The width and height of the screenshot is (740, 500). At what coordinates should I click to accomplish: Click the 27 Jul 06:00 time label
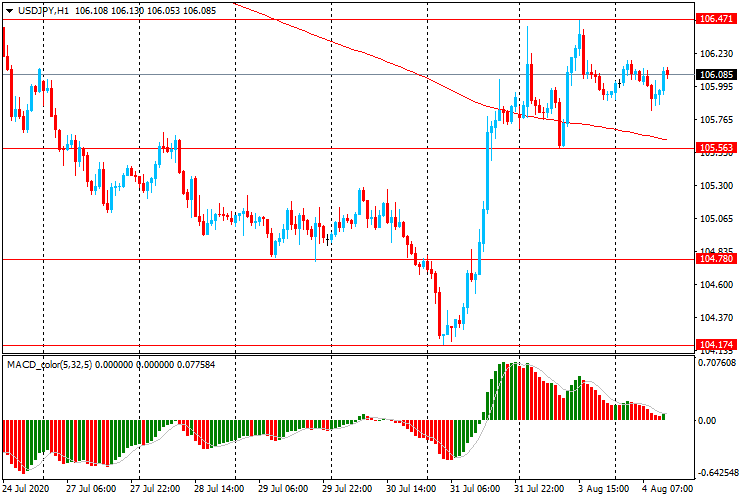(x=91, y=488)
